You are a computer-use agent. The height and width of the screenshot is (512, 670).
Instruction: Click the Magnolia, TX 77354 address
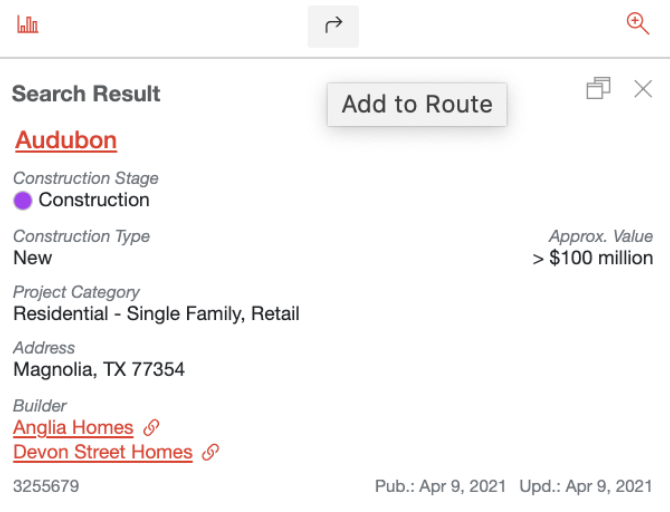coord(99,369)
